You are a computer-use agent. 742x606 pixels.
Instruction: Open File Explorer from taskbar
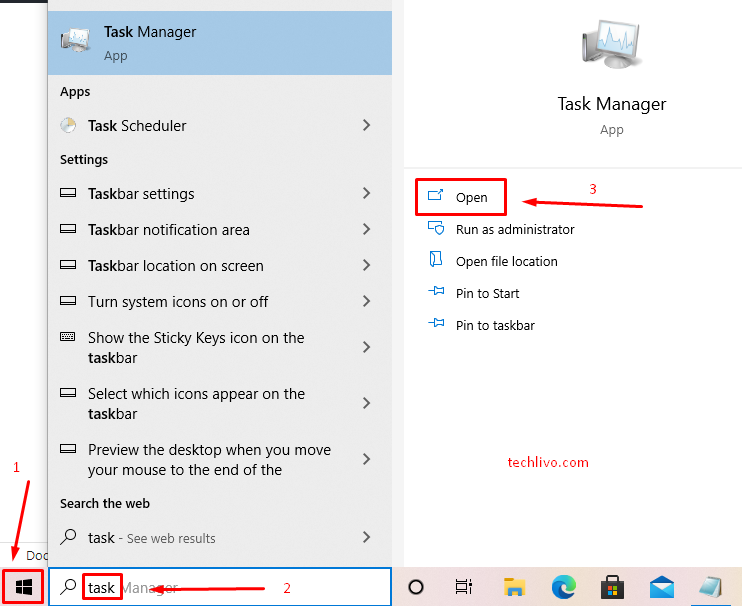(514, 587)
